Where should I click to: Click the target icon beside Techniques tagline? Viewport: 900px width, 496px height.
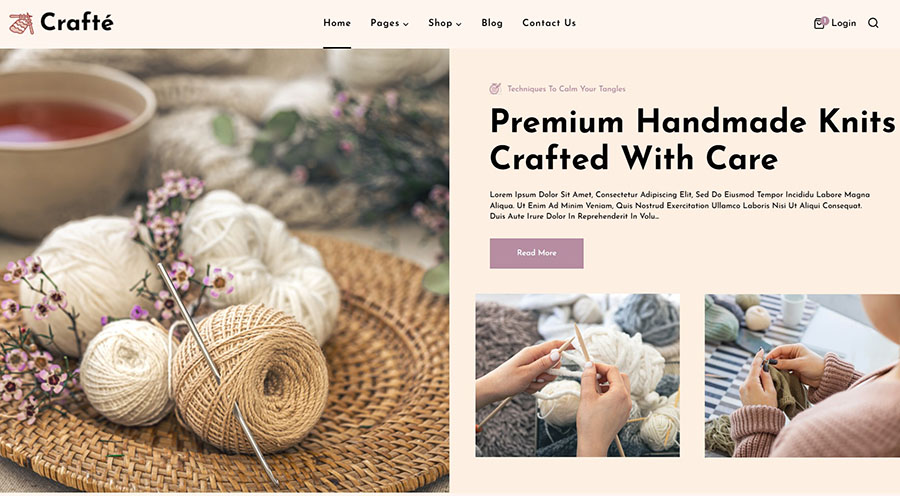(x=495, y=88)
